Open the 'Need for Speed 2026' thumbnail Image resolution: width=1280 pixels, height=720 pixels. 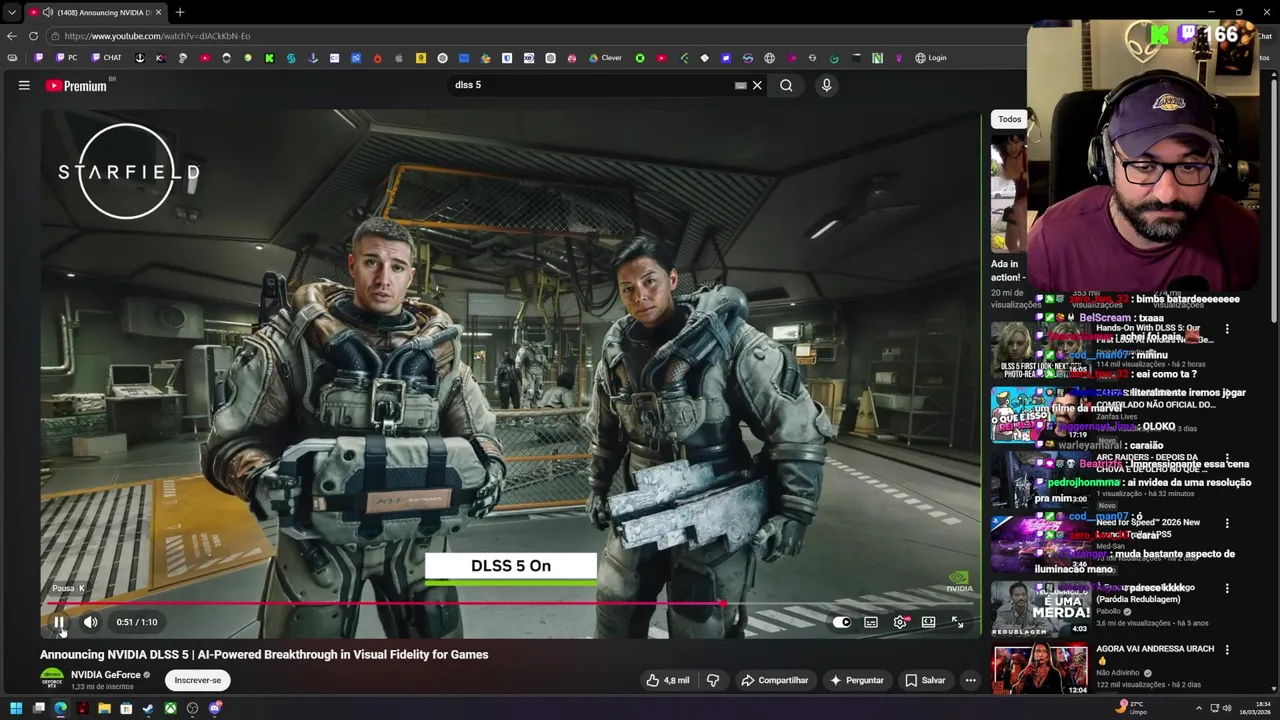(1039, 543)
